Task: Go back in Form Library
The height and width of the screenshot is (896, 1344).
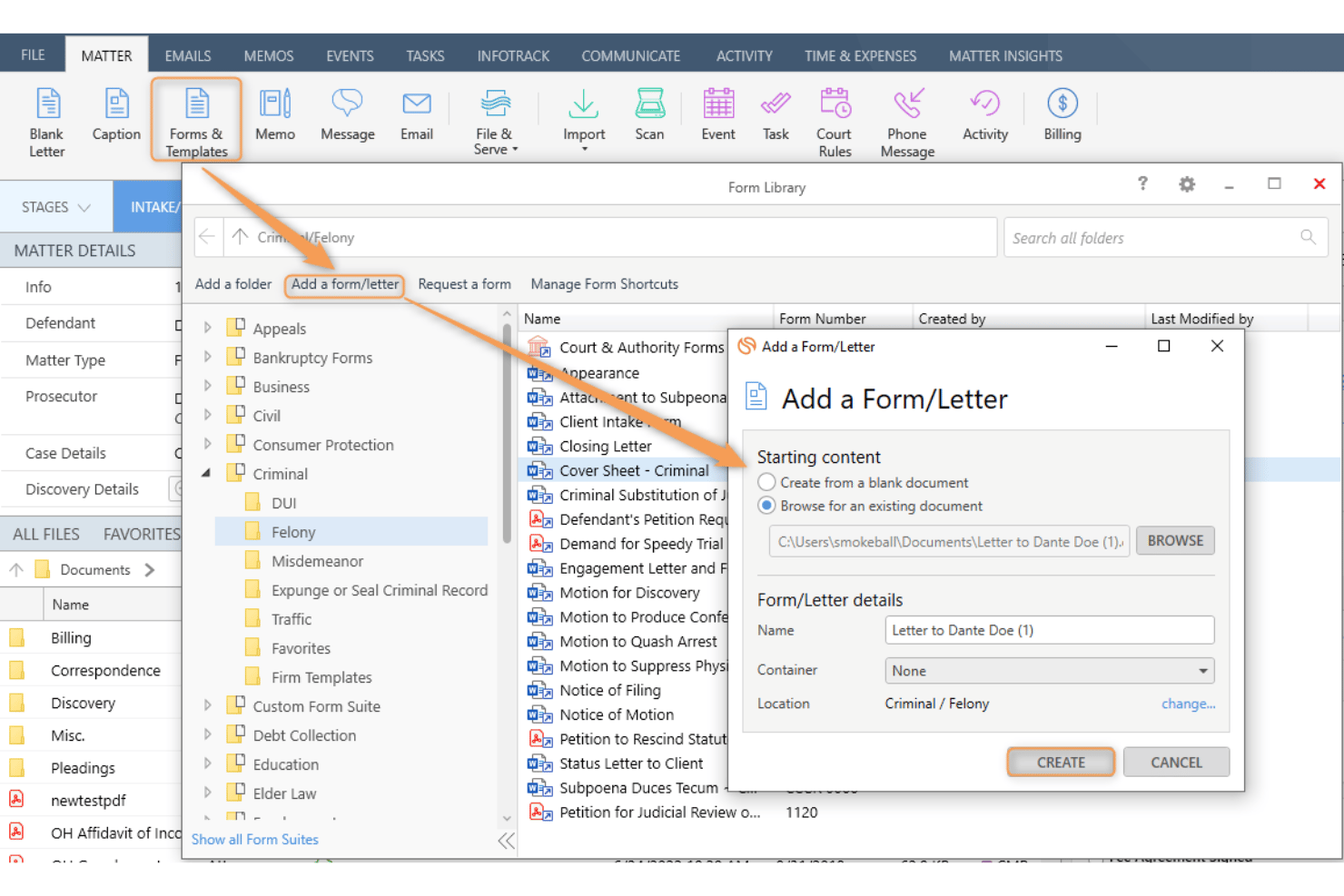Action: 207,237
